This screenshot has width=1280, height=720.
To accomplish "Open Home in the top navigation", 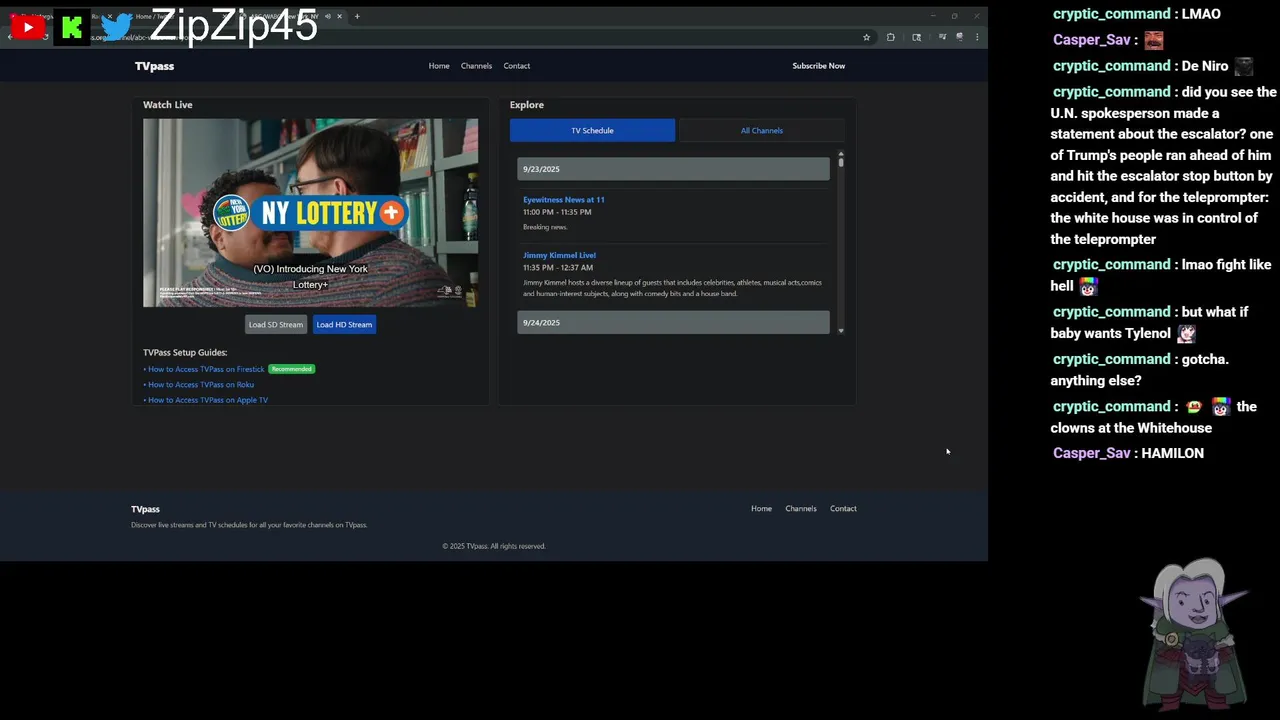I will click(439, 66).
